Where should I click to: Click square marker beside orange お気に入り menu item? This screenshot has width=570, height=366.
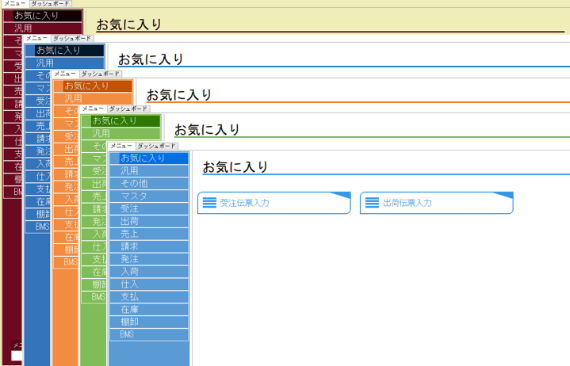tap(58, 86)
